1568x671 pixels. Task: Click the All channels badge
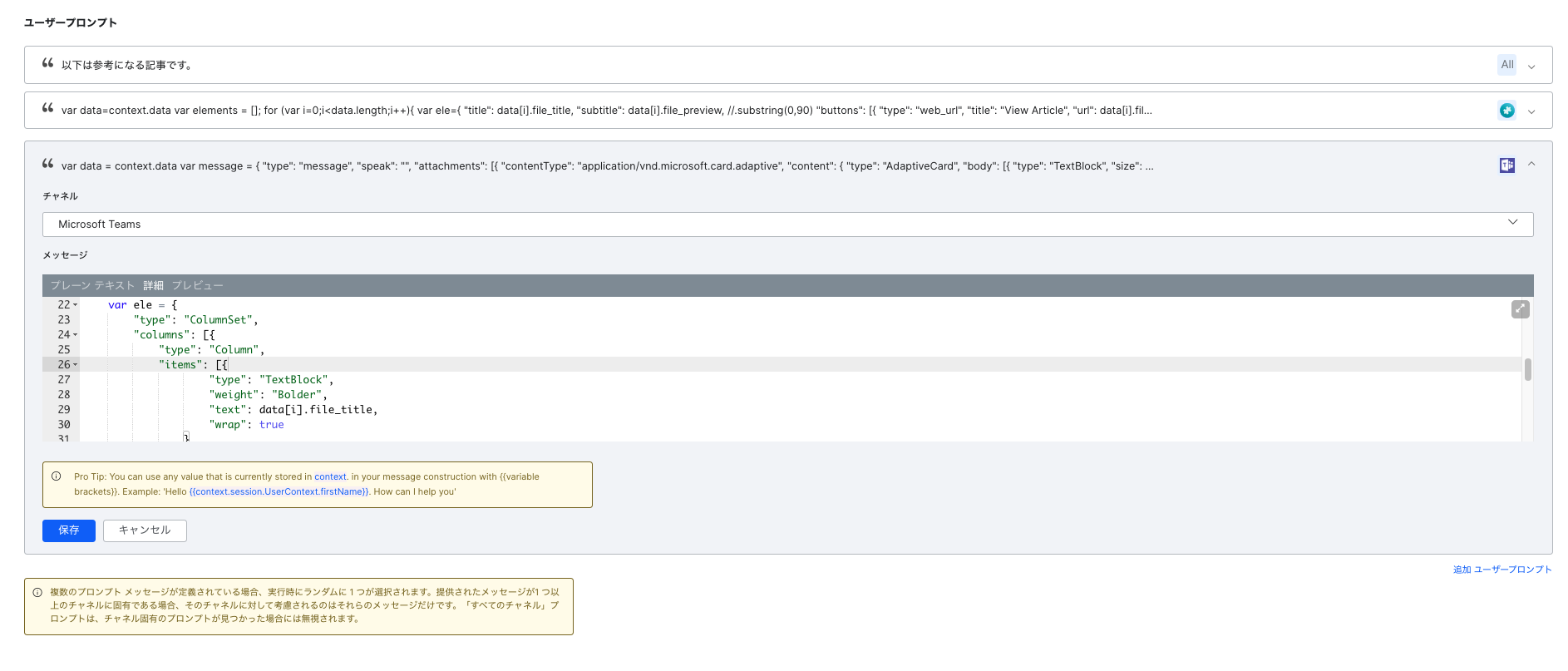coord(1506,65)
